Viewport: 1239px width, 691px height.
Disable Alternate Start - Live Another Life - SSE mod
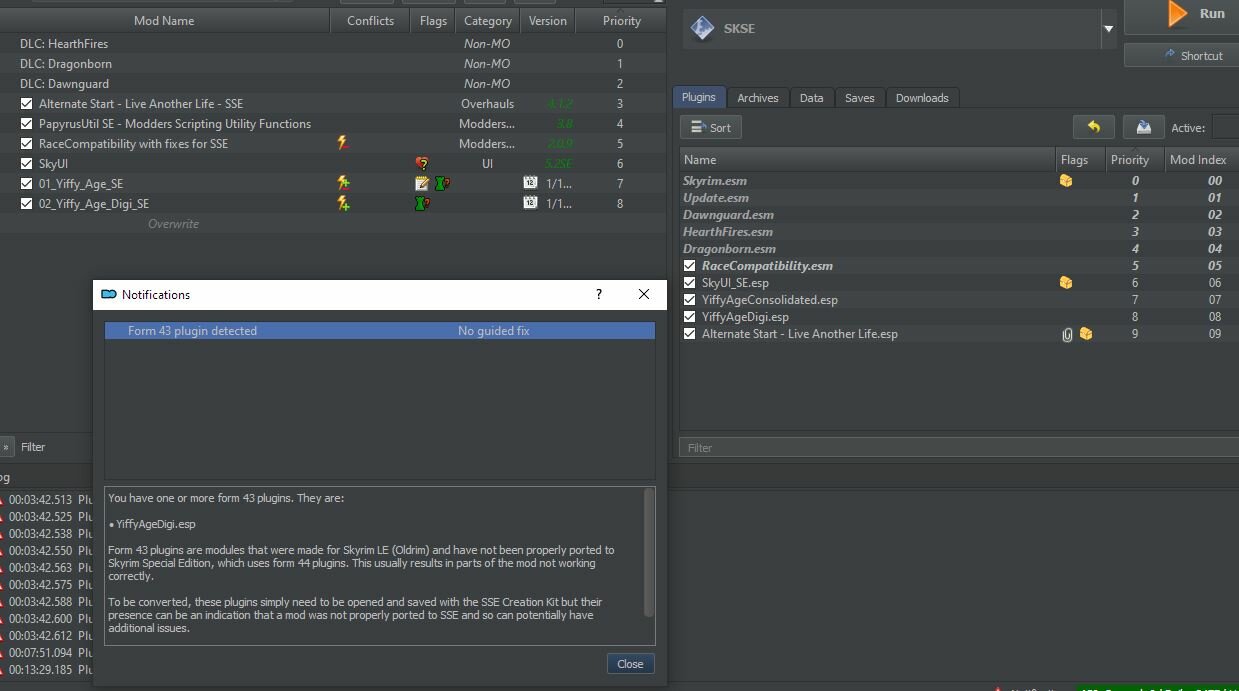coord(27,104)
